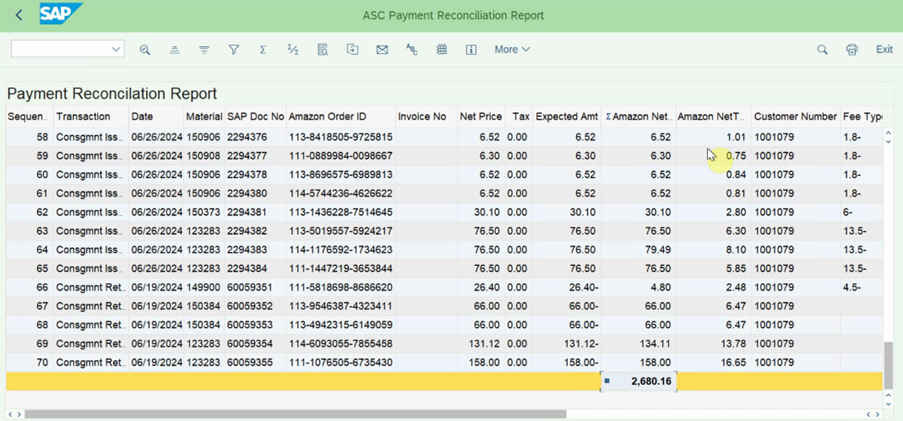Screen dimensions: 903x421
Task: Print the report with the printer icon
Action: (x=852, y=50)
